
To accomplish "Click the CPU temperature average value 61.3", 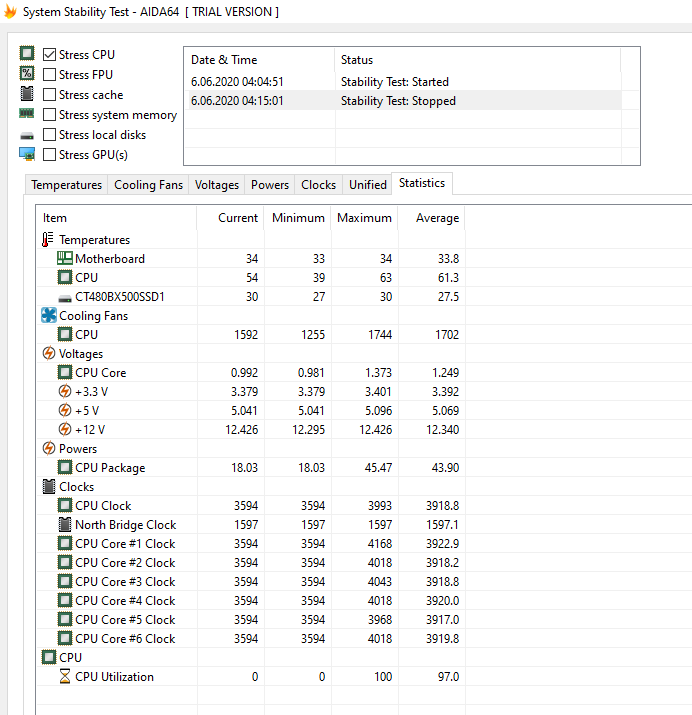I will [x=448, y=278].
